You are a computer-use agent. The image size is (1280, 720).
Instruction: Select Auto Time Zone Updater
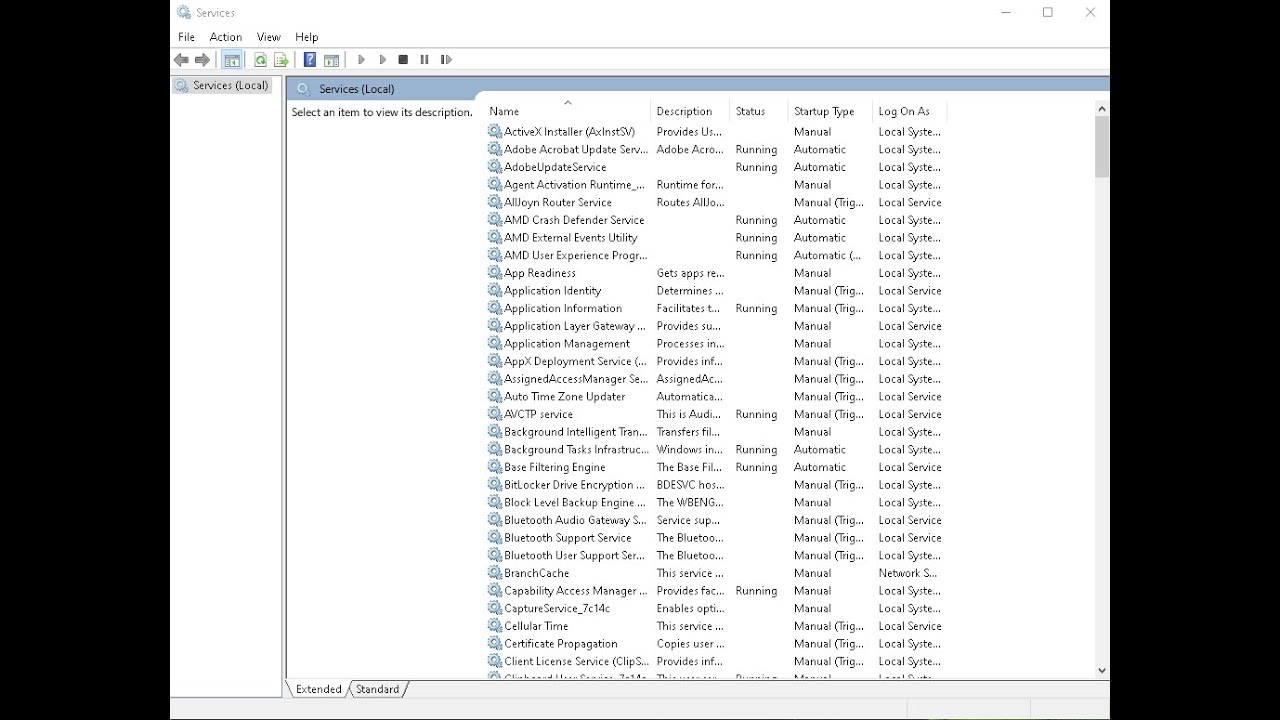(715, 397)
